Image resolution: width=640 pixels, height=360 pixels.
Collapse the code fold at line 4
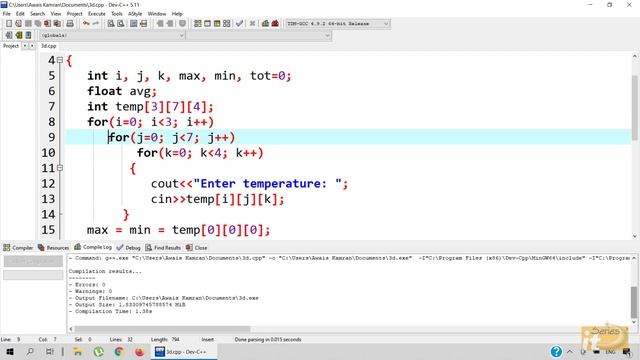click(x=60, y=60)
